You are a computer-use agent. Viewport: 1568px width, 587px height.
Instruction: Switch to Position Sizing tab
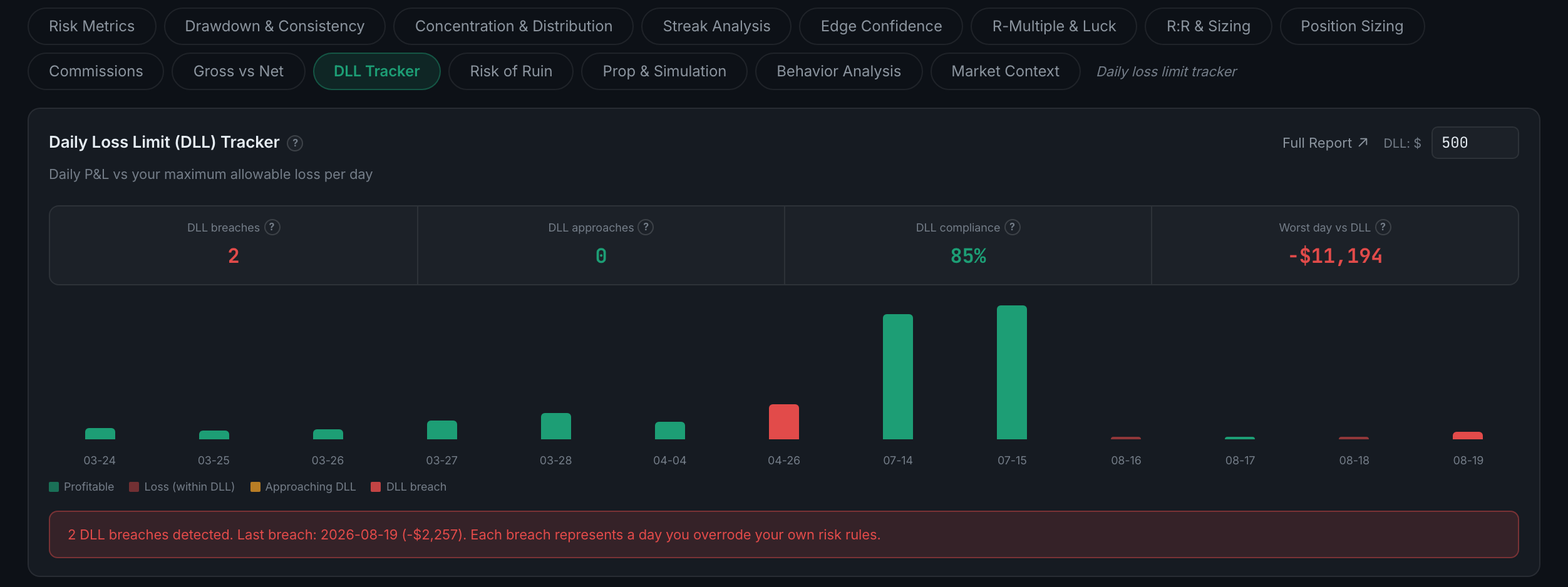click(x=1352, y=26)
